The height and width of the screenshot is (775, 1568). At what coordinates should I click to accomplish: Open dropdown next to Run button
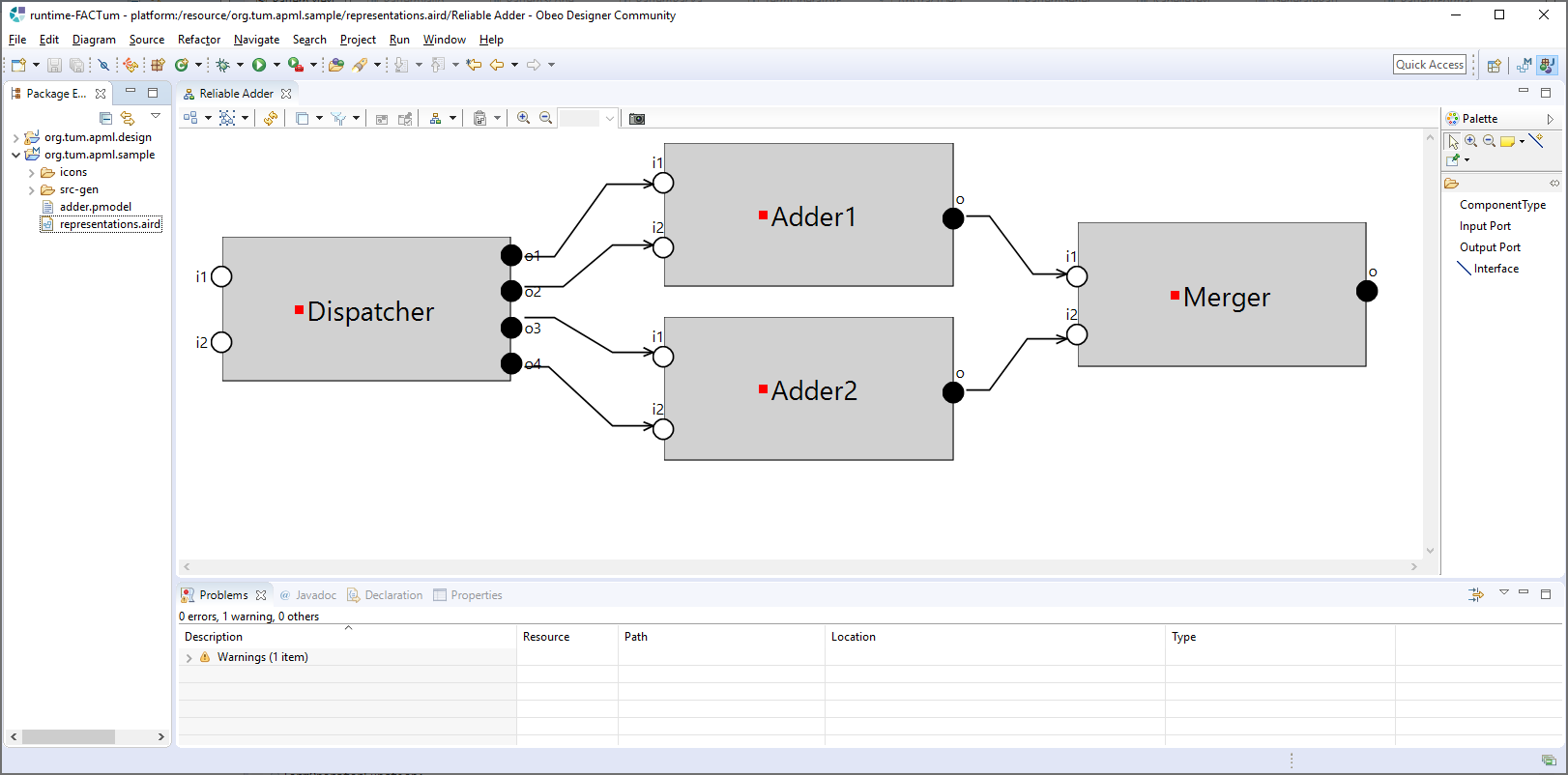pyautogui.click(x=276, y=65)
